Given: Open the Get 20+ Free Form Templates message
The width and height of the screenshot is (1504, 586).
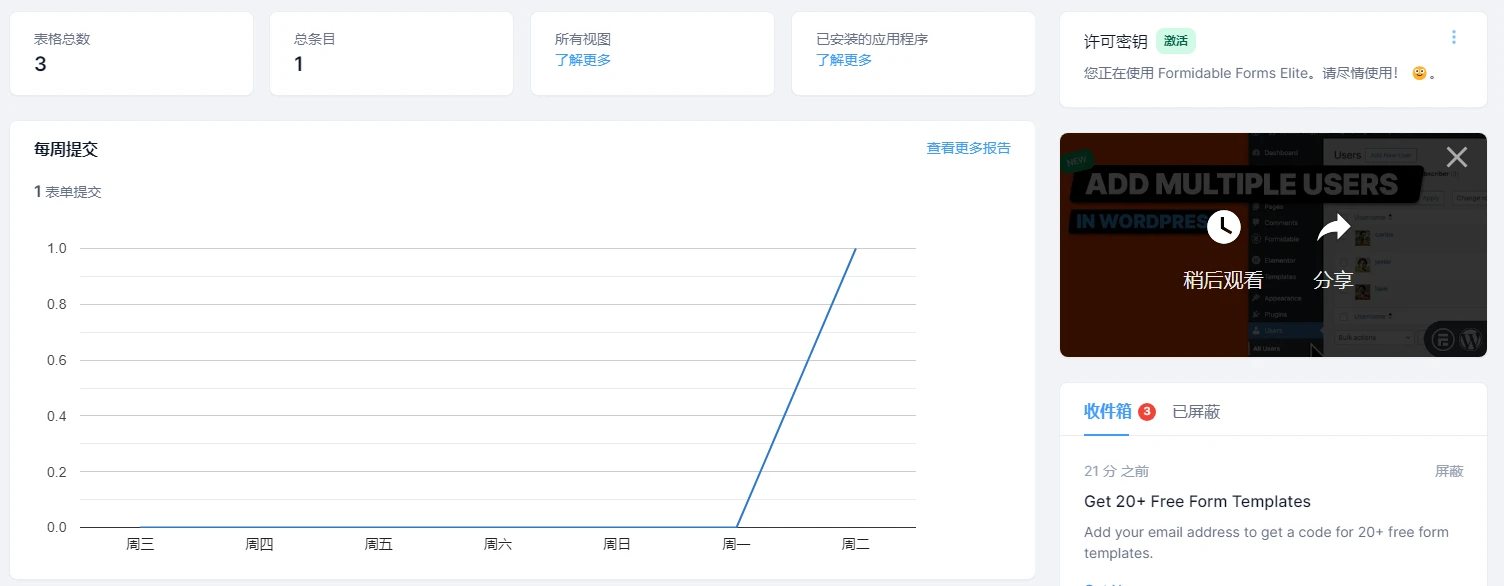Looking at the screenshot, I should coord(1197,501).
